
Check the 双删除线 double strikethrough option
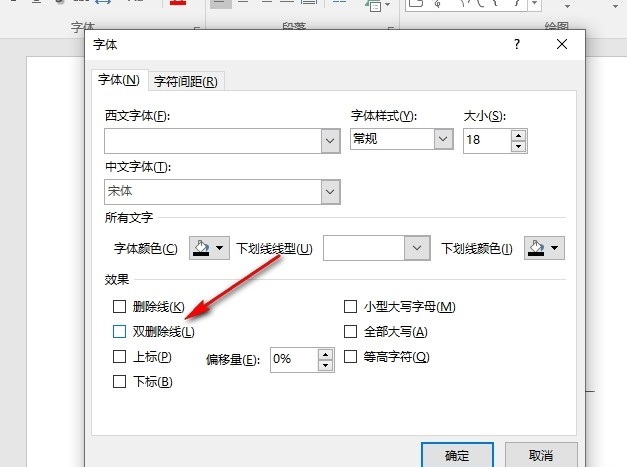tap(120, 331)
